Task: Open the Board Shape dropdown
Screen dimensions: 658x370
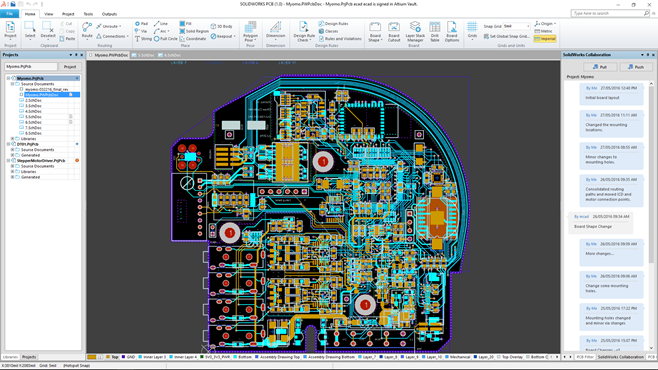Action: click(x=375, y=31)
